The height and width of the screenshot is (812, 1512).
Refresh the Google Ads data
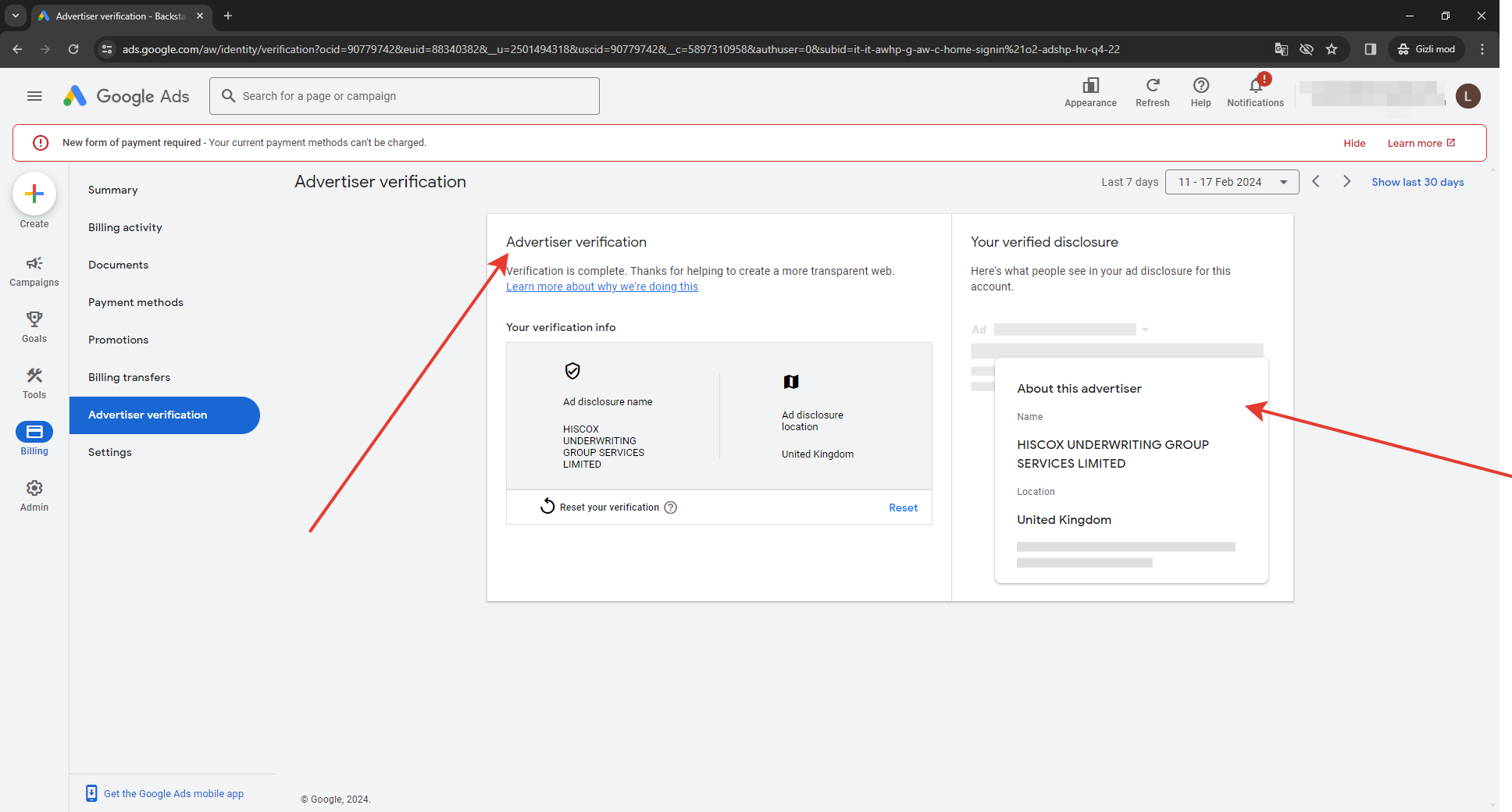tap(1153, 92)
